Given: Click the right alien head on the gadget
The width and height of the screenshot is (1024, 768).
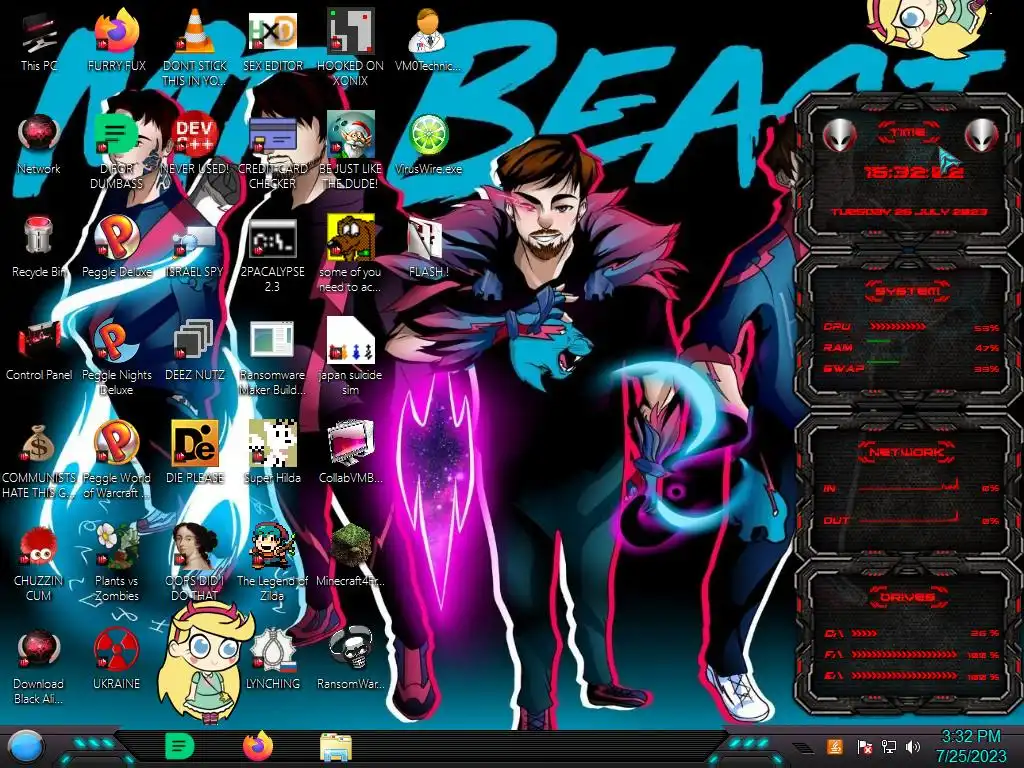Looking at the screenshot, I should (982, 135).
